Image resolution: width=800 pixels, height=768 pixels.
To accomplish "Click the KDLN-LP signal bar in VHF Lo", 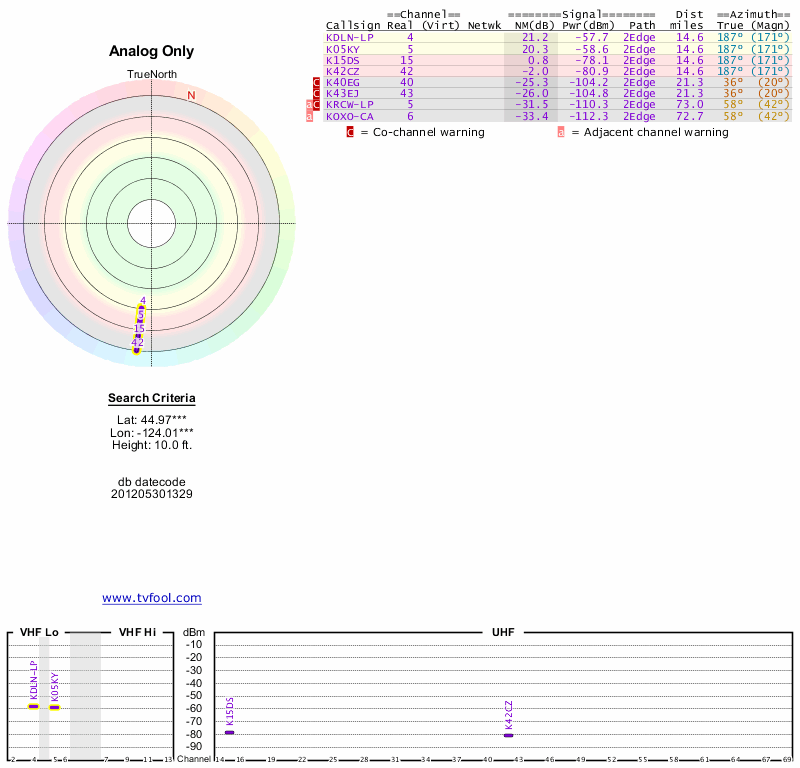I will [33, 706].
